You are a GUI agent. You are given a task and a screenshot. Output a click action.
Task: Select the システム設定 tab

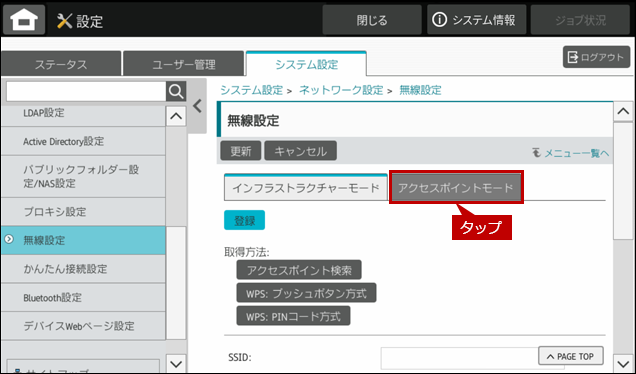[306, 64]
